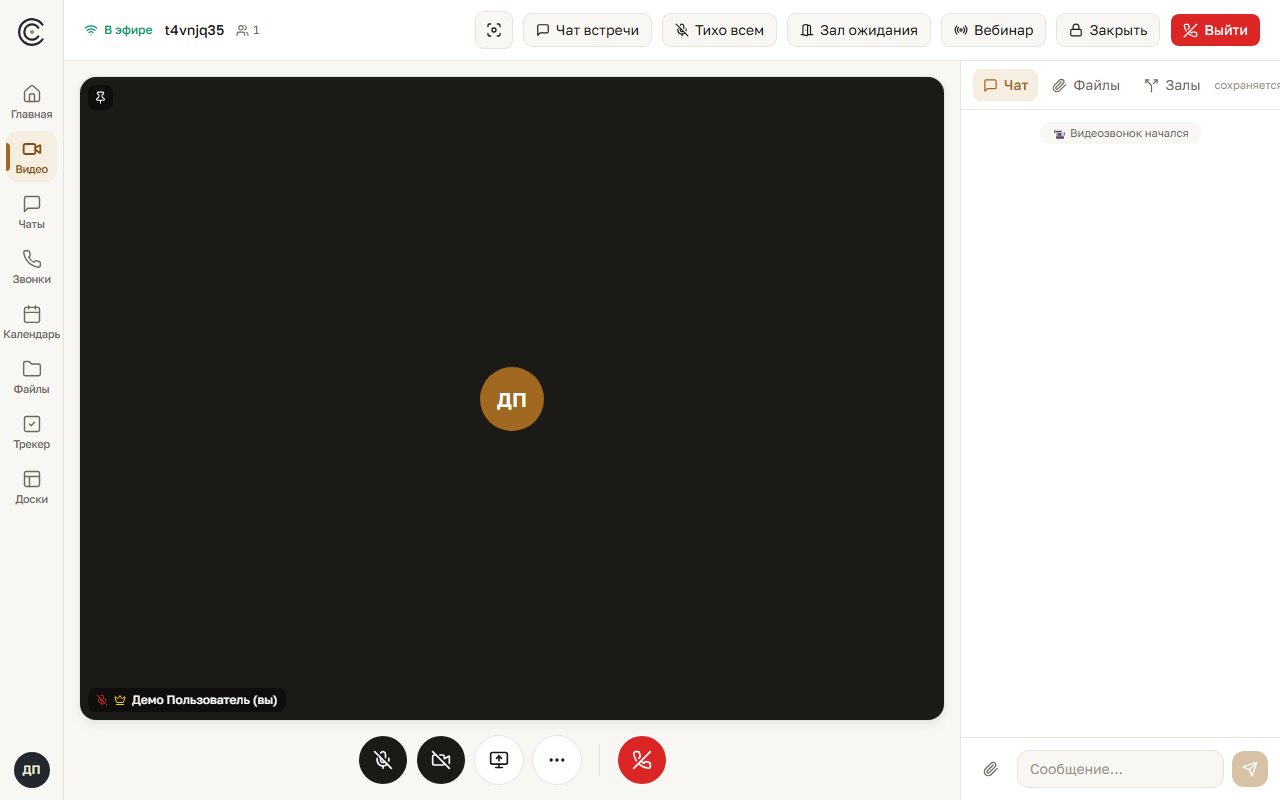Go to Видео in the sidebar
Viewport: 1280px width, 800px height.
pyautogui.click(x=32, y=157)
